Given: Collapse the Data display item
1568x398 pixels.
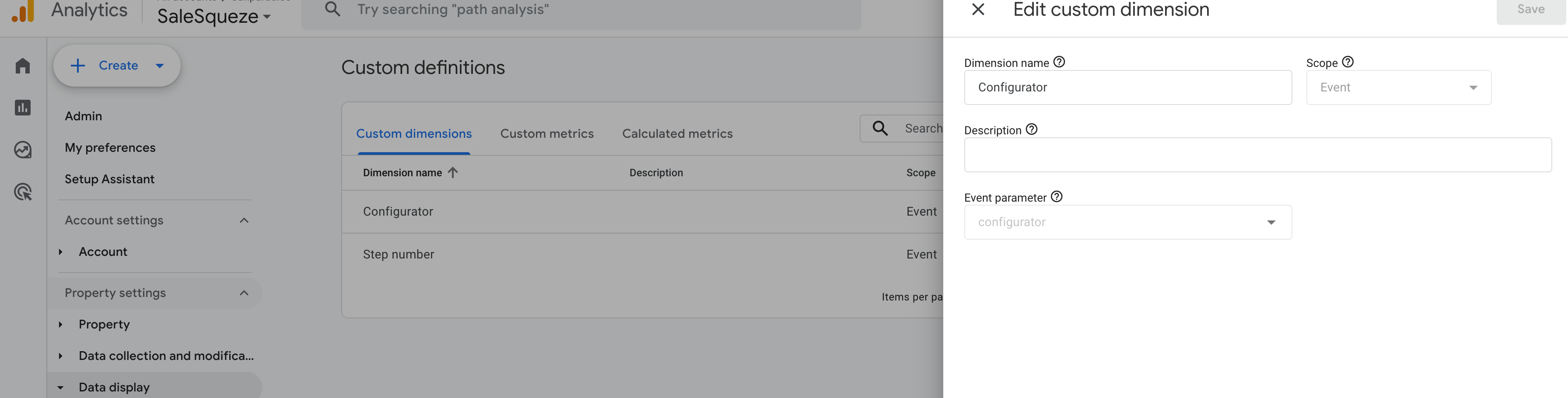Looking at the screenshot, I should tap(60, 388).
